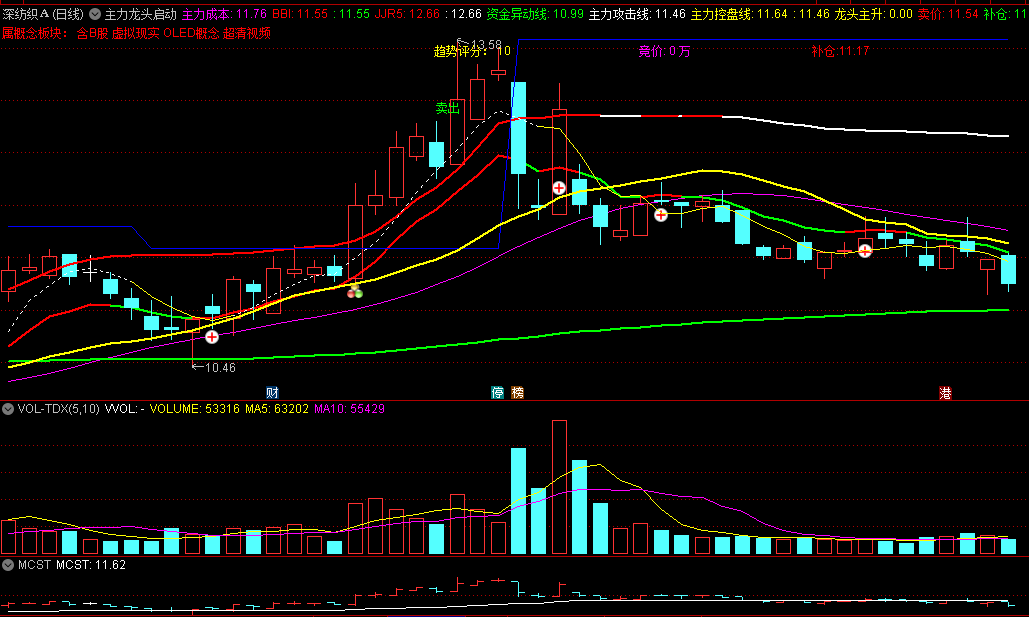Viewport: 1029px width, 617px height.
Task: Click the 10.46 low price label
Action: point(220,368)
